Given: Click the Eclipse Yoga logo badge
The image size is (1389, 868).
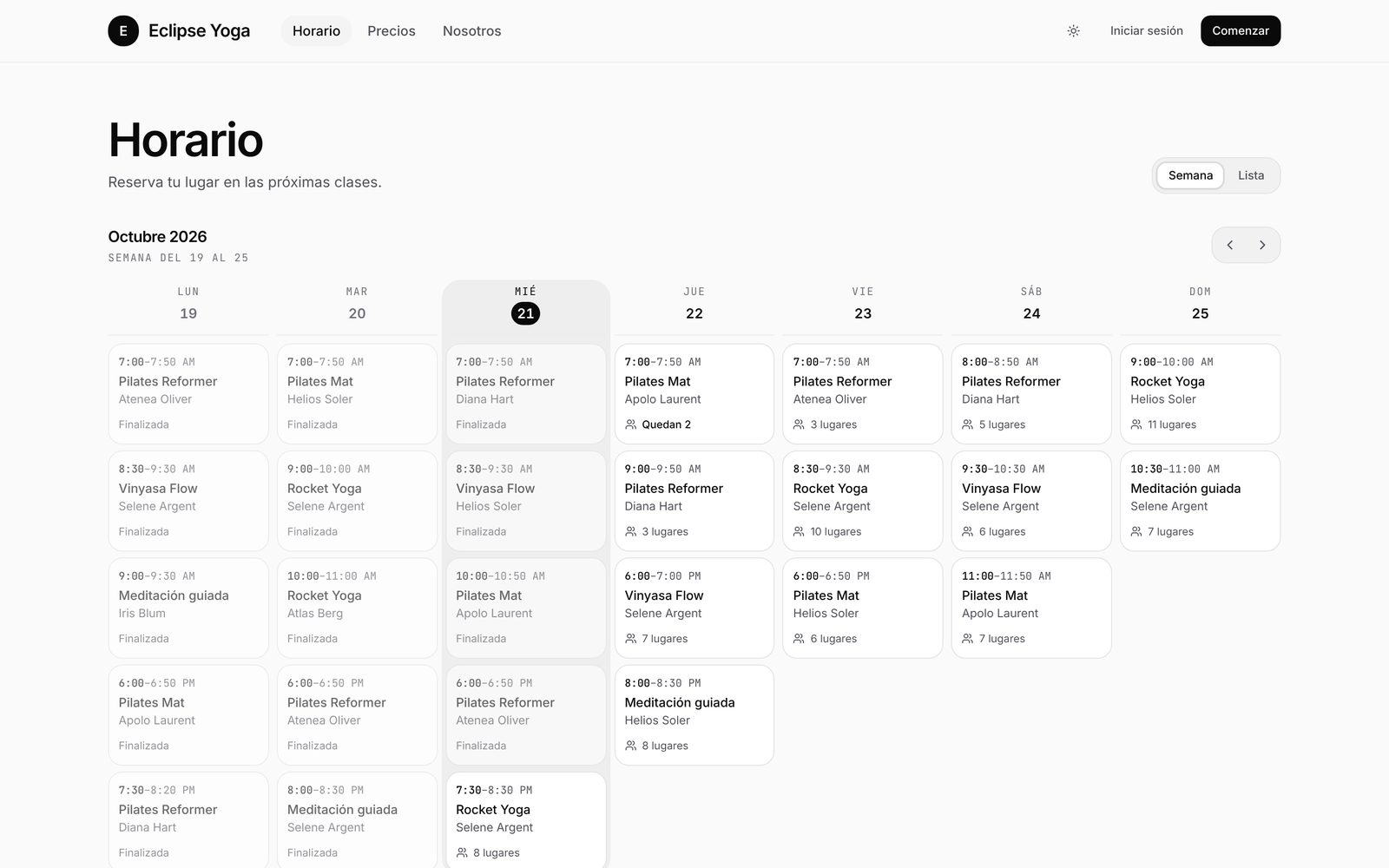Looking at the screenshot, I should [x=123, y=31].
